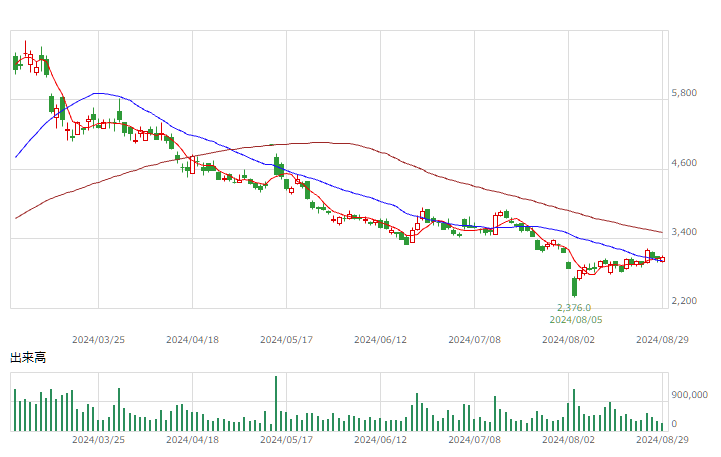Click 2024/04/18 date under the price chart
Viewport: 721px width, 457px height.
[192, 340]
